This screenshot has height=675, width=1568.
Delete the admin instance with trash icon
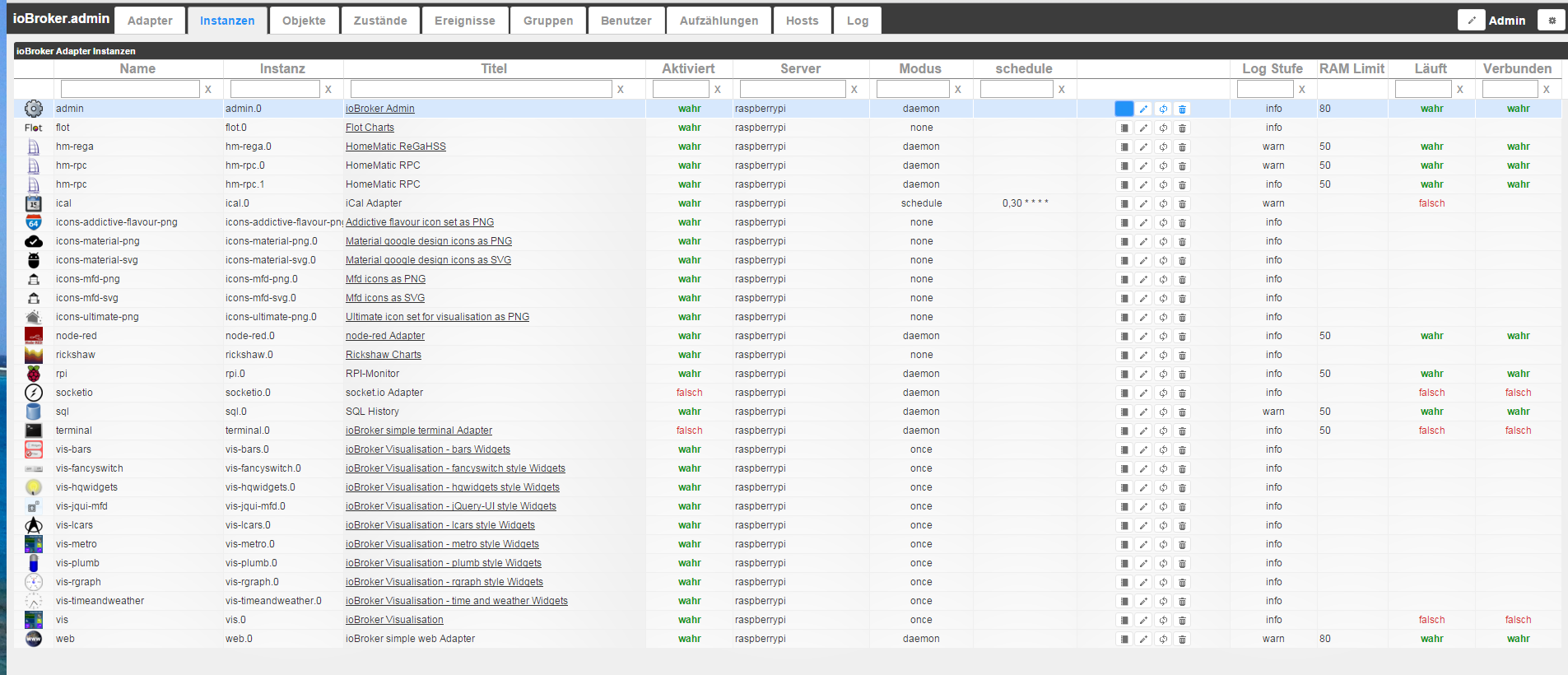tap(1183, 109)
